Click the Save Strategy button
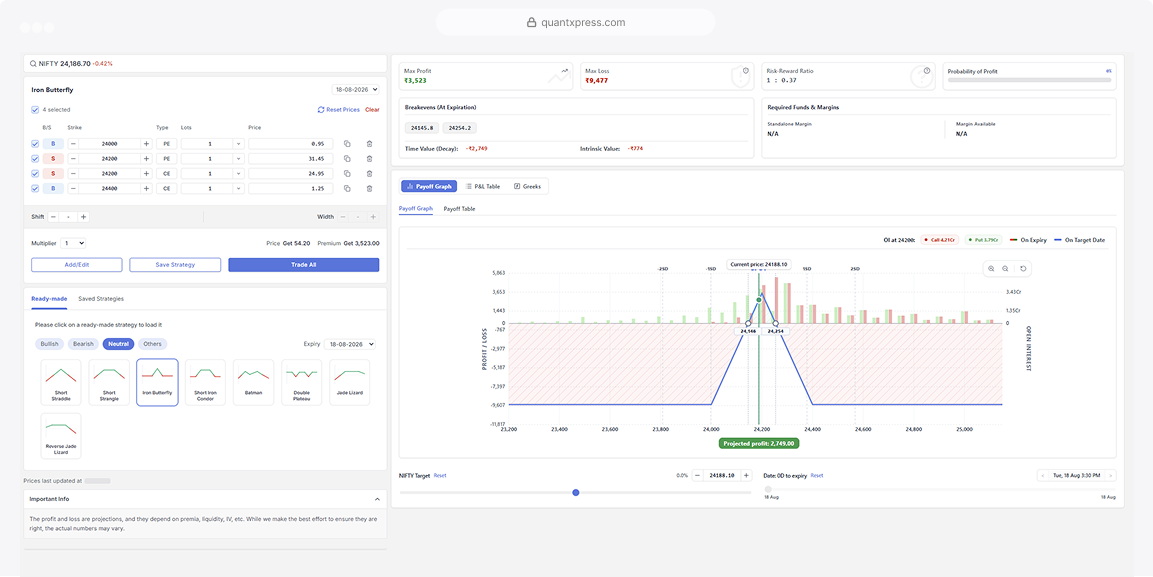 click(x=175, y=265)
